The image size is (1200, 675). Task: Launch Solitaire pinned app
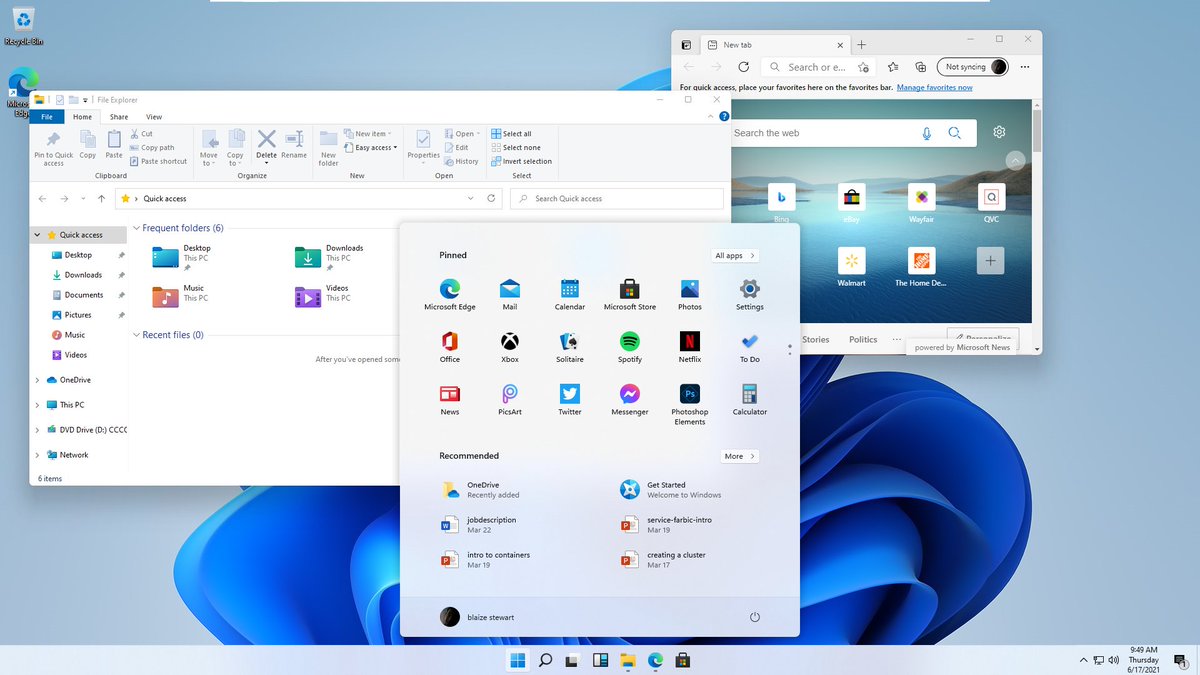(x=570, y=347)
